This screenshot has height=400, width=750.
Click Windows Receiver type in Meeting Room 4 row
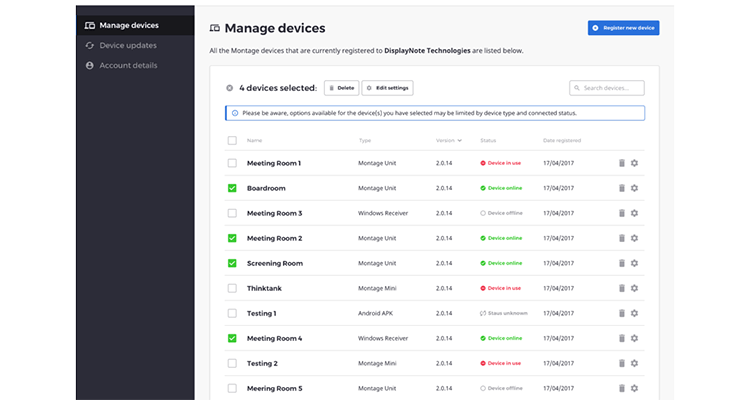383,338
